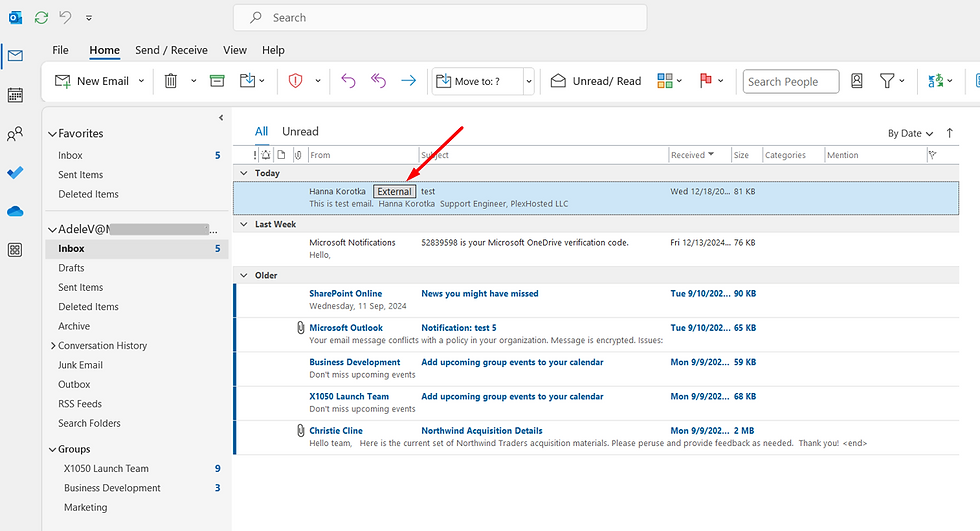Show only Unread messages tab

tap(300, 132)
